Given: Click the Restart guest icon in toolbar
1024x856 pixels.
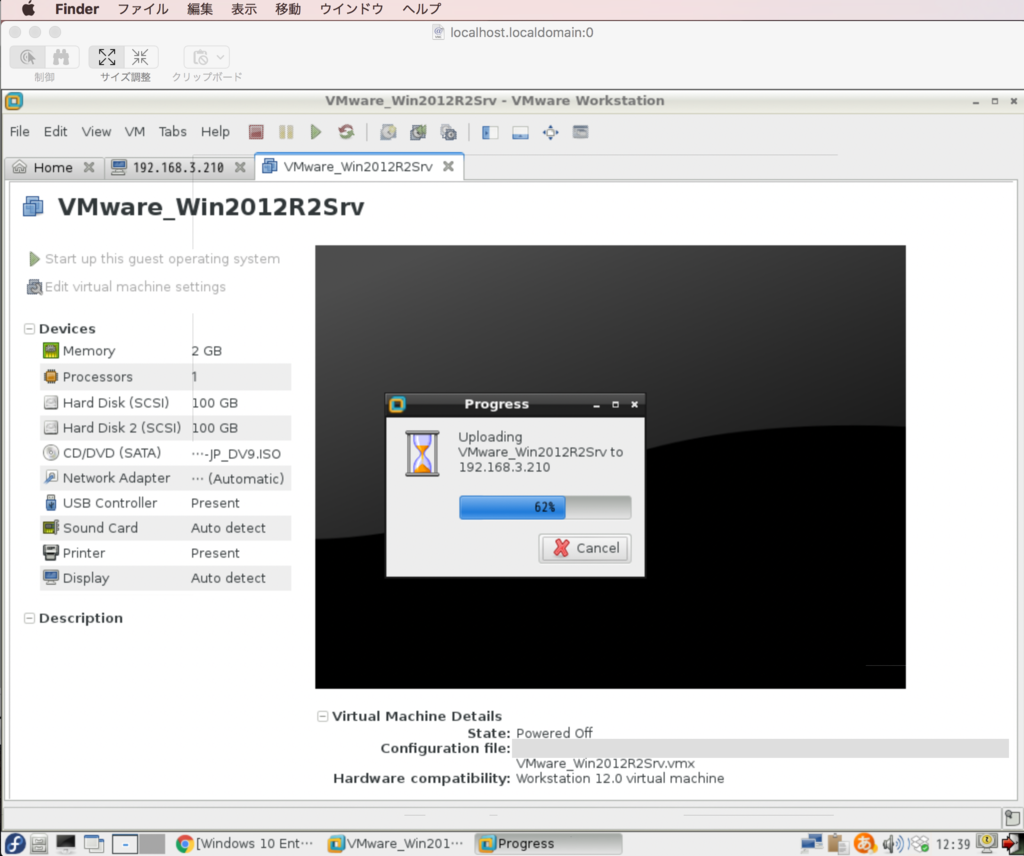Looking at the screenshot, I should 346,133.
